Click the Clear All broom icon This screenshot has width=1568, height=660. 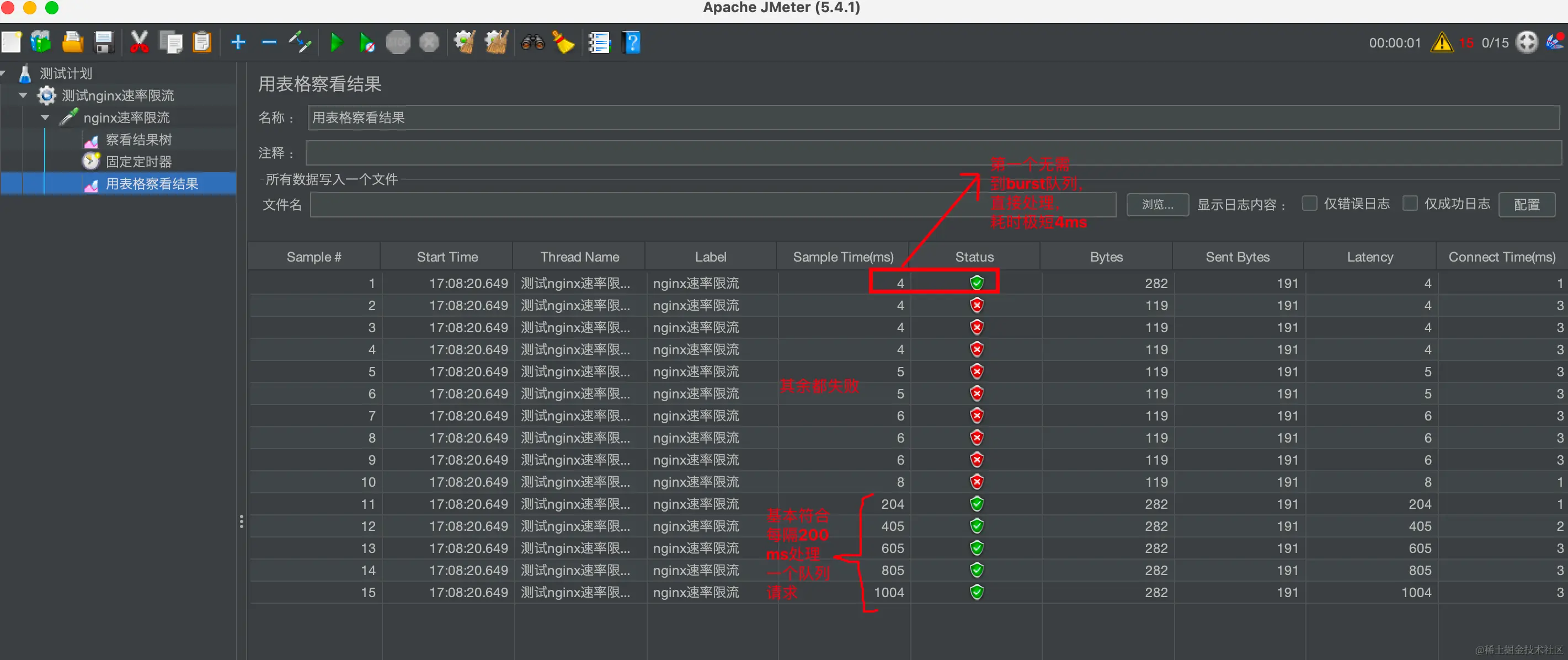pyautogui.click(x=496, y=42)
